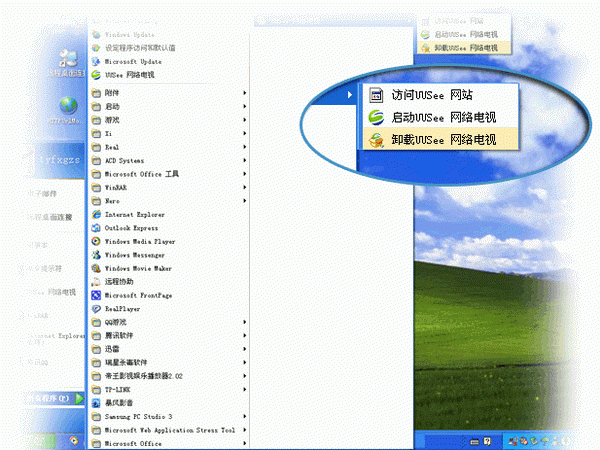Expand the 启动 submenu arrow
This screenshot has height=450, width=600.
click(x=245, y=106)
